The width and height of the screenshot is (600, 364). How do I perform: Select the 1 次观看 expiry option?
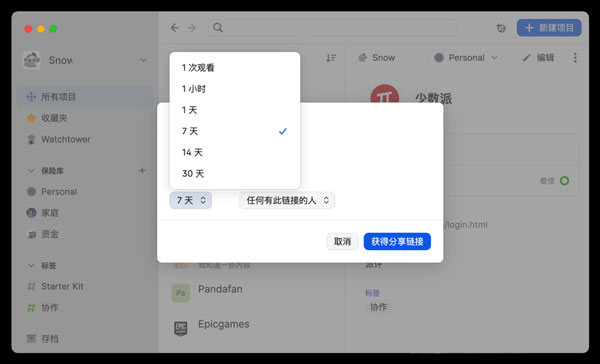coord(235,68)
